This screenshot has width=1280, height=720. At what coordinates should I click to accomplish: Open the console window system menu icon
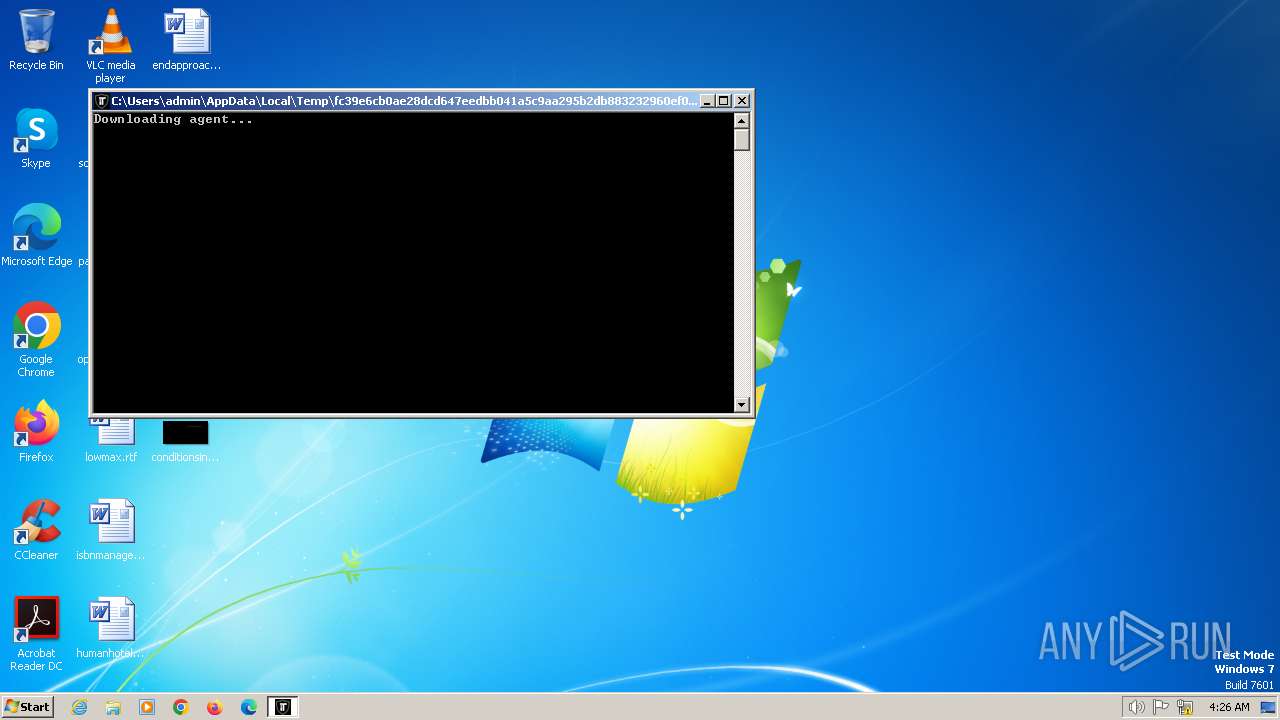click(x=101, y=101)
